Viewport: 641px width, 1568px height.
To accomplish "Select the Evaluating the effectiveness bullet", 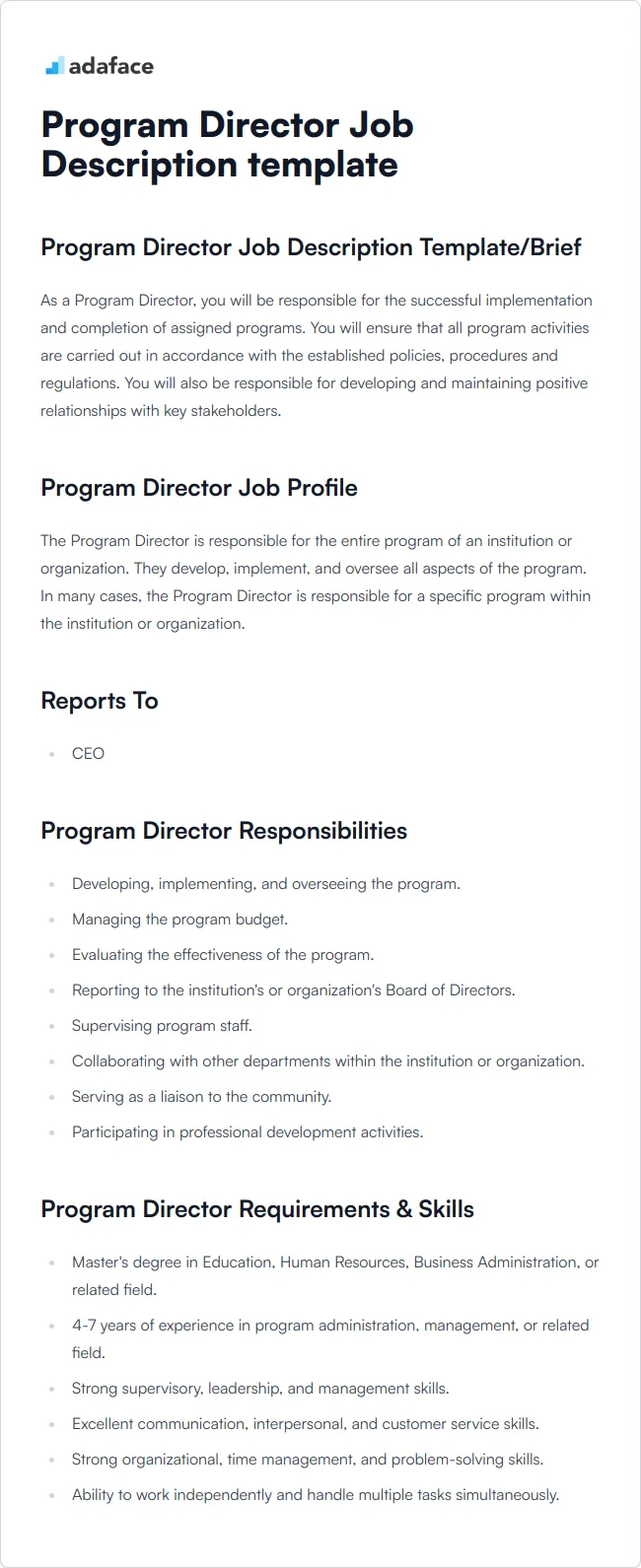I will [x=223, y=955].
